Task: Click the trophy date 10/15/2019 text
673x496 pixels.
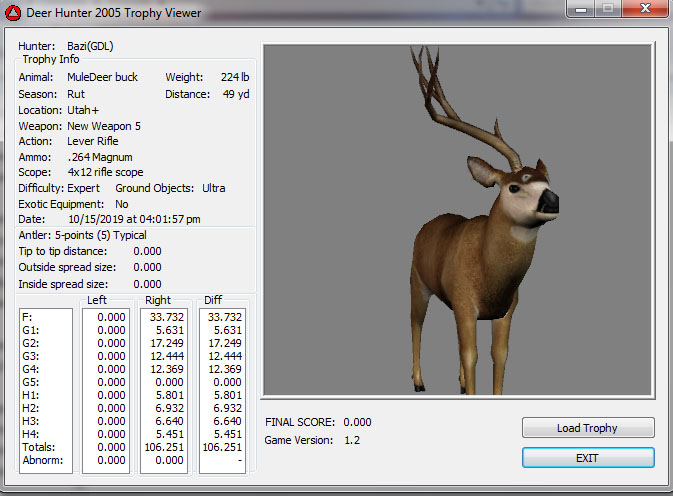Action: 134,219
